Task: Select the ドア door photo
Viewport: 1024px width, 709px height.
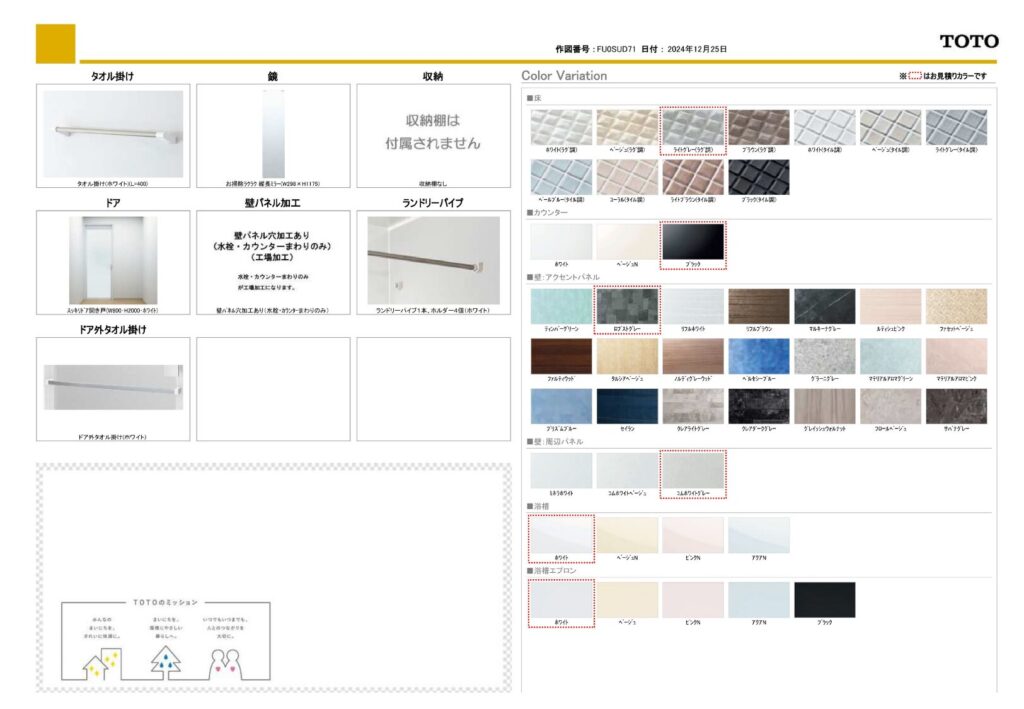Action: pyautogui.click(x=113, y=260)
